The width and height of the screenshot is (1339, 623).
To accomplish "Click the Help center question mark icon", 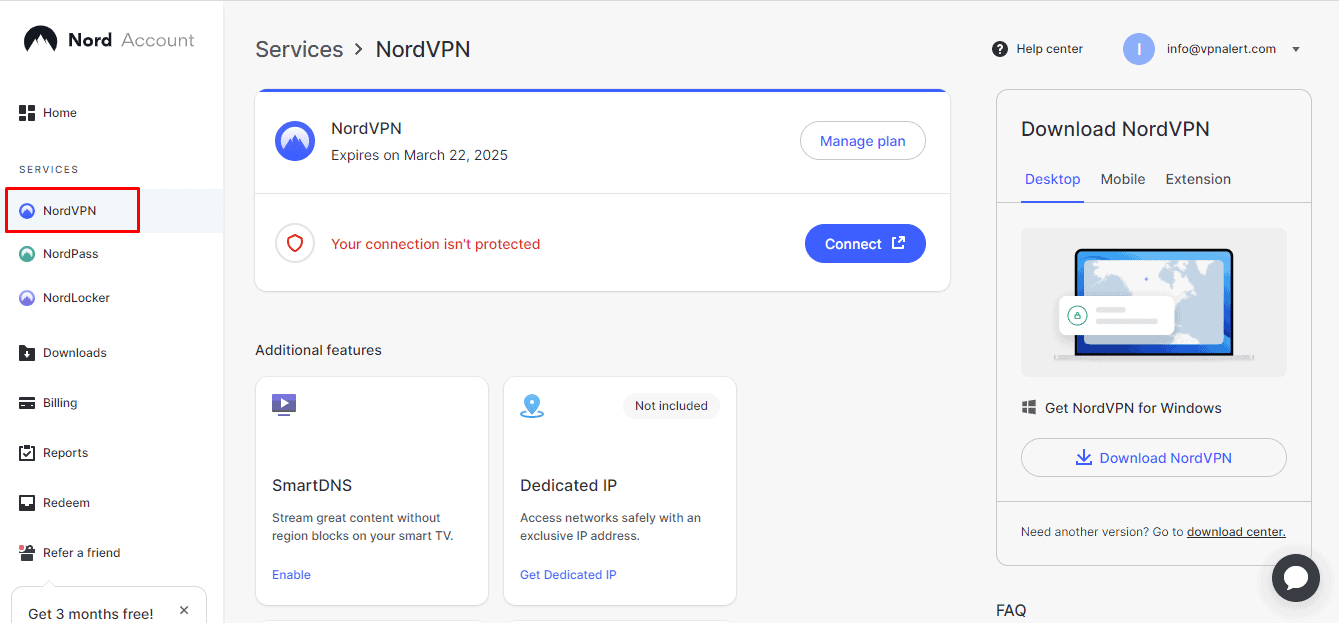I will click(1000, 49).
